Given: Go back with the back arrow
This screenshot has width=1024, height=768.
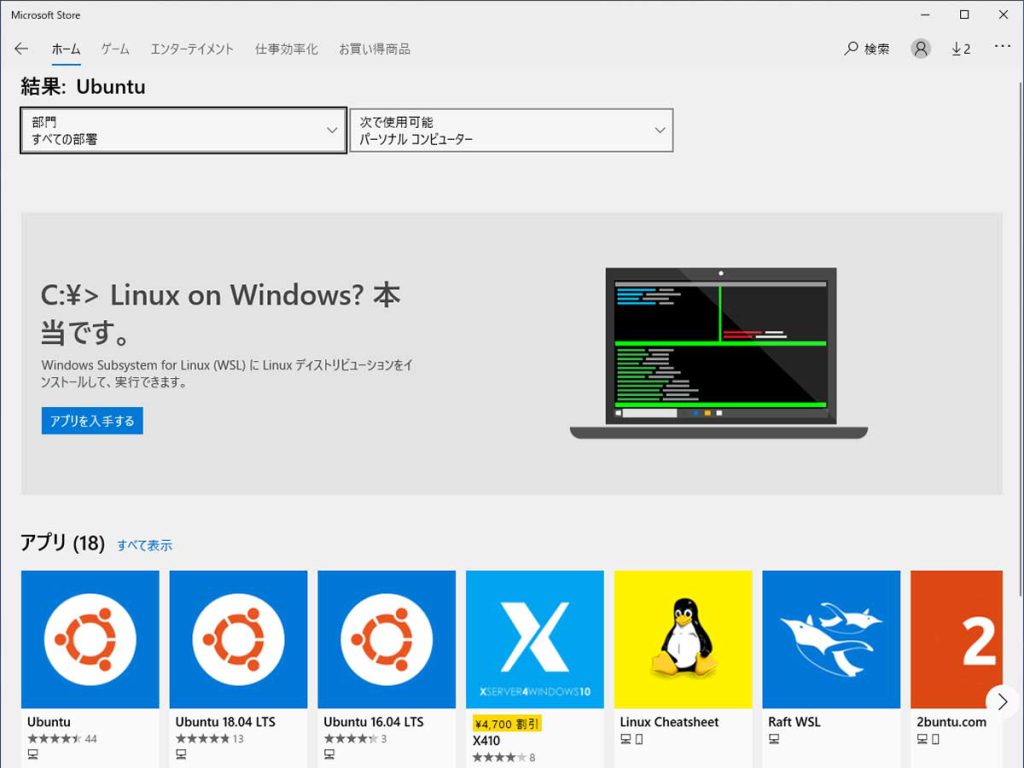Looking at the screenshot, I should click(x=22, y=49).
